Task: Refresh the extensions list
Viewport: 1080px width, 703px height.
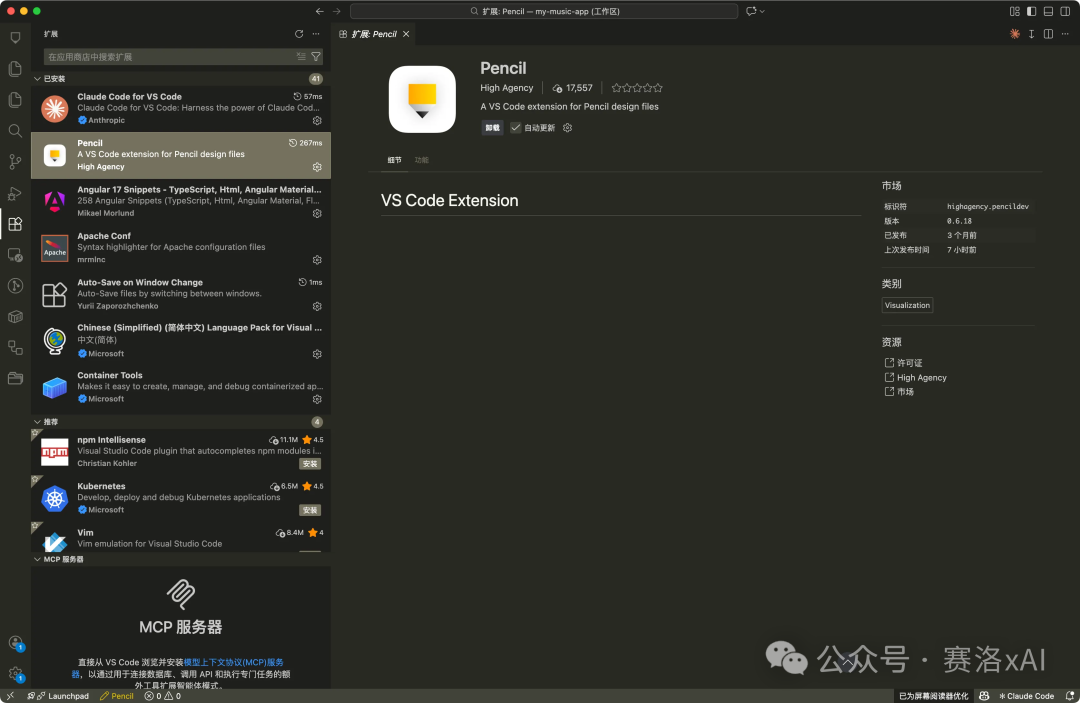Action: click(x=298, y=34)
